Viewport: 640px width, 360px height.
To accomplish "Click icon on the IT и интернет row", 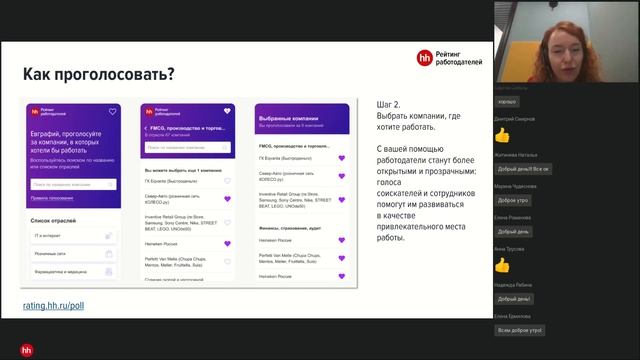I will point(109,236).
